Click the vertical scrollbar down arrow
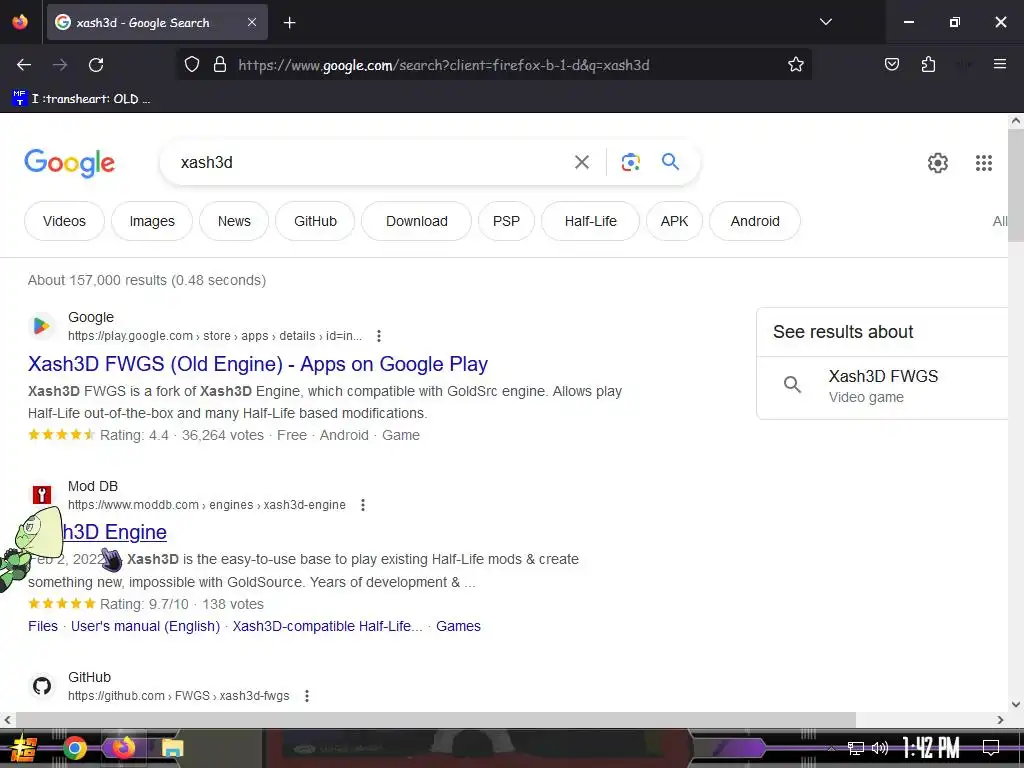The height and width of the screenshot is (768, 1024). tap(1016, 704)
